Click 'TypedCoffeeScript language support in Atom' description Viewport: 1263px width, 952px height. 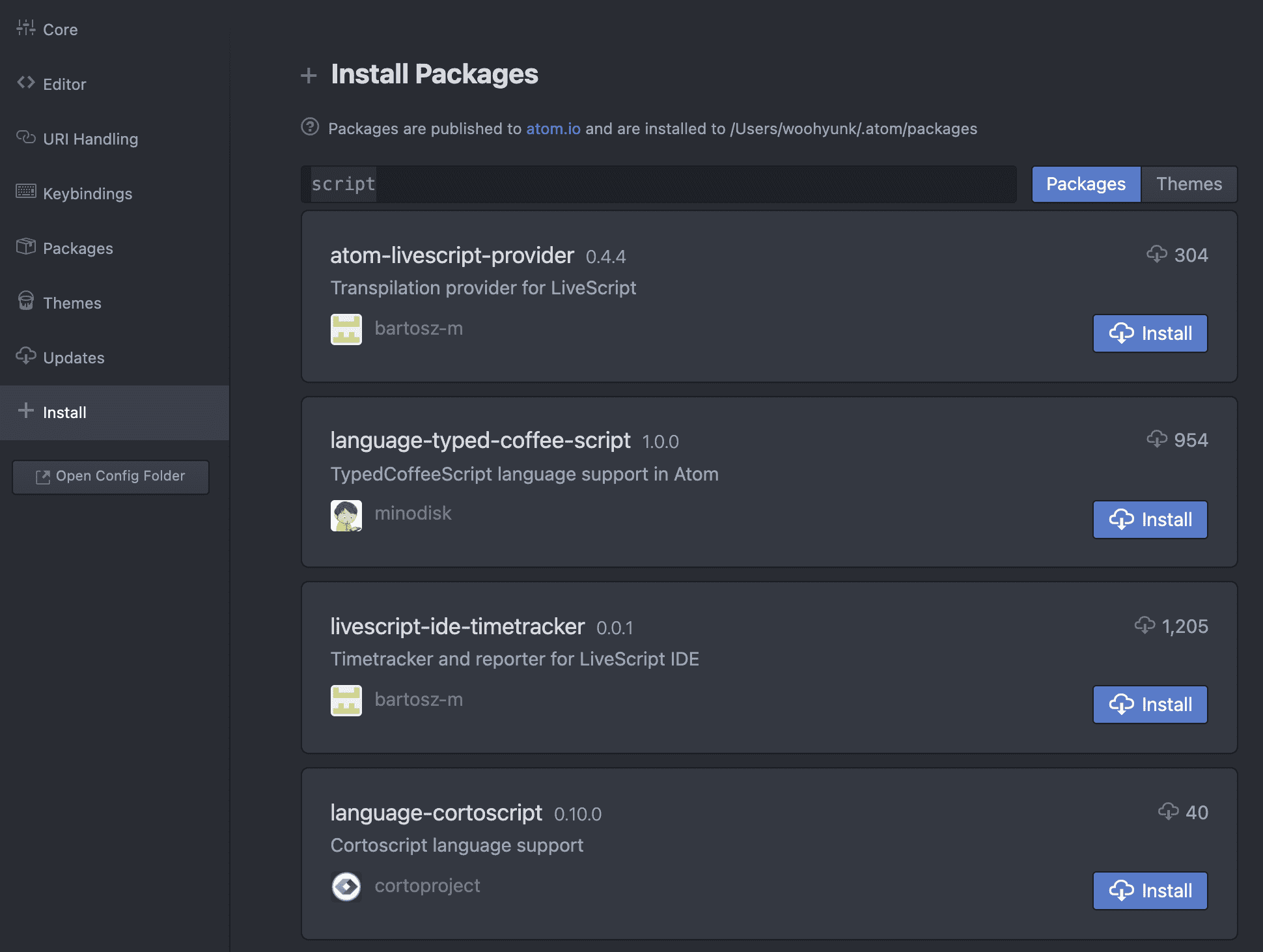pyautogui.click(x=524, y=474)
